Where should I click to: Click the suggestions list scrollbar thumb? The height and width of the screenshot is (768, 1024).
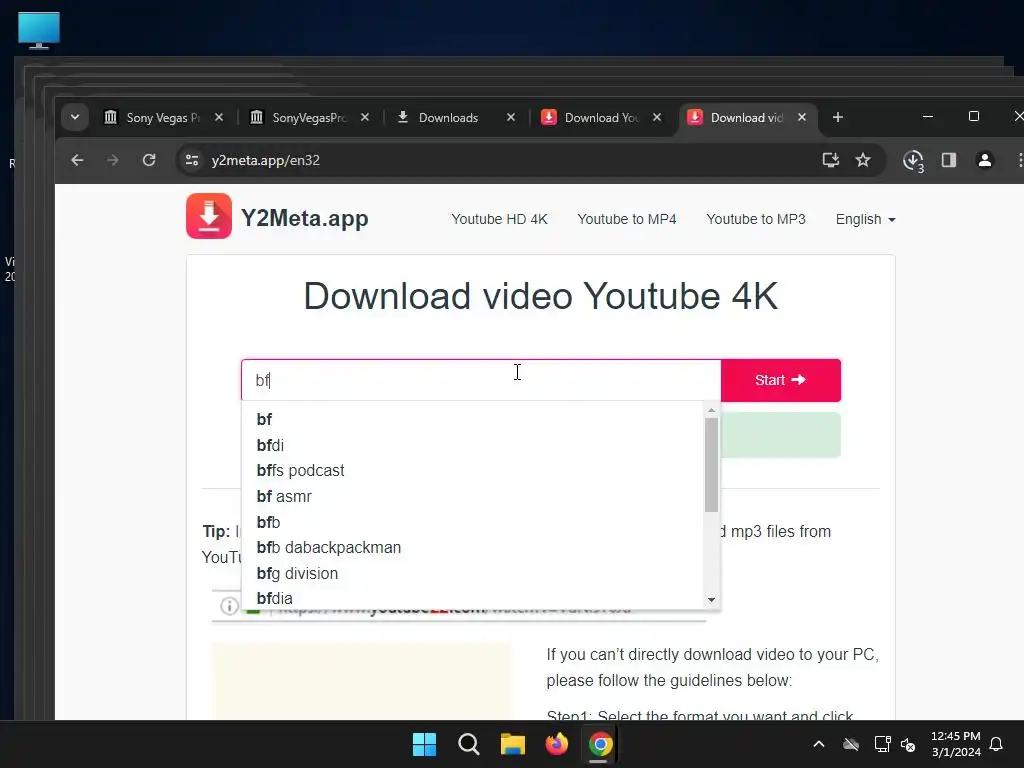(x=711, y=465)
